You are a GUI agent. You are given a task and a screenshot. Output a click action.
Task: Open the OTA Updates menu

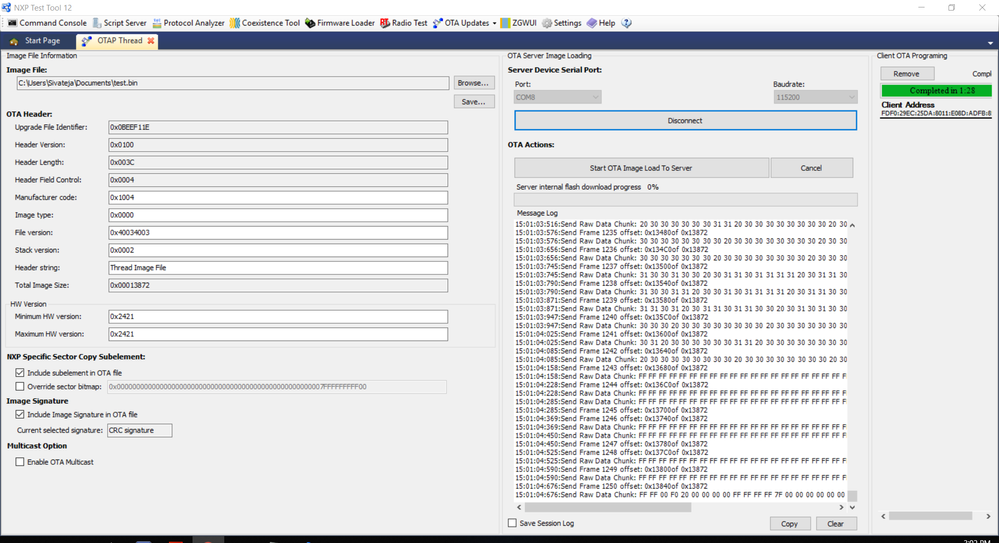click(461, 23)
